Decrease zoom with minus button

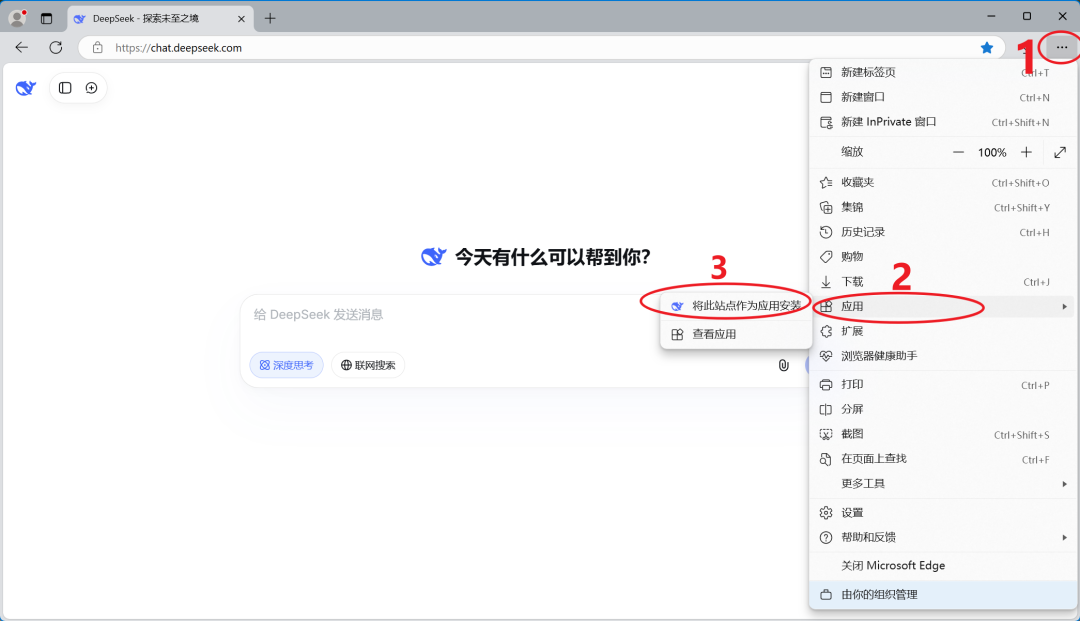[958, 152]
